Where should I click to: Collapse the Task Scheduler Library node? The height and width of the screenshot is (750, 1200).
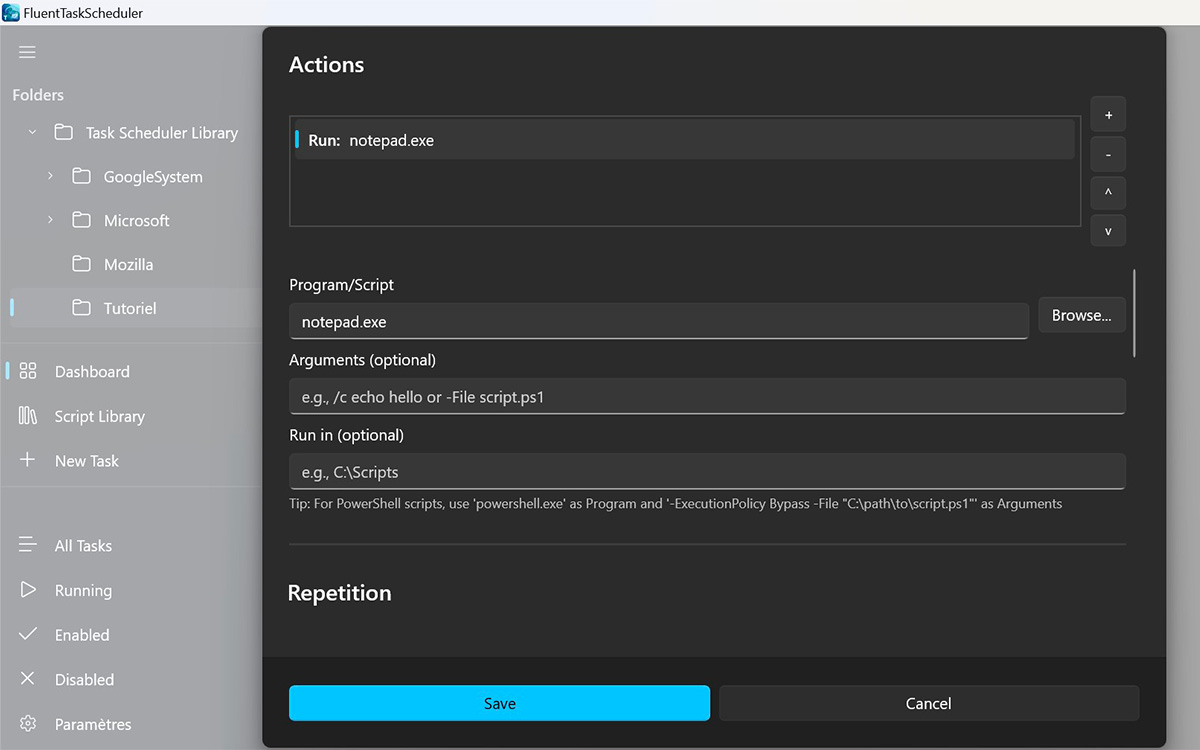click(31, 131)
